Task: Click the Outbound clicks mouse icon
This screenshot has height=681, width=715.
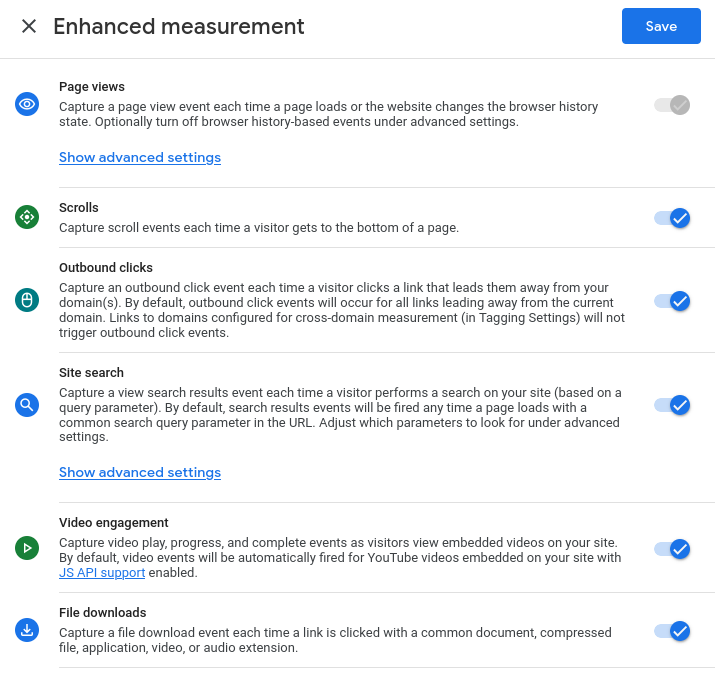Action: tap(27, 300)
